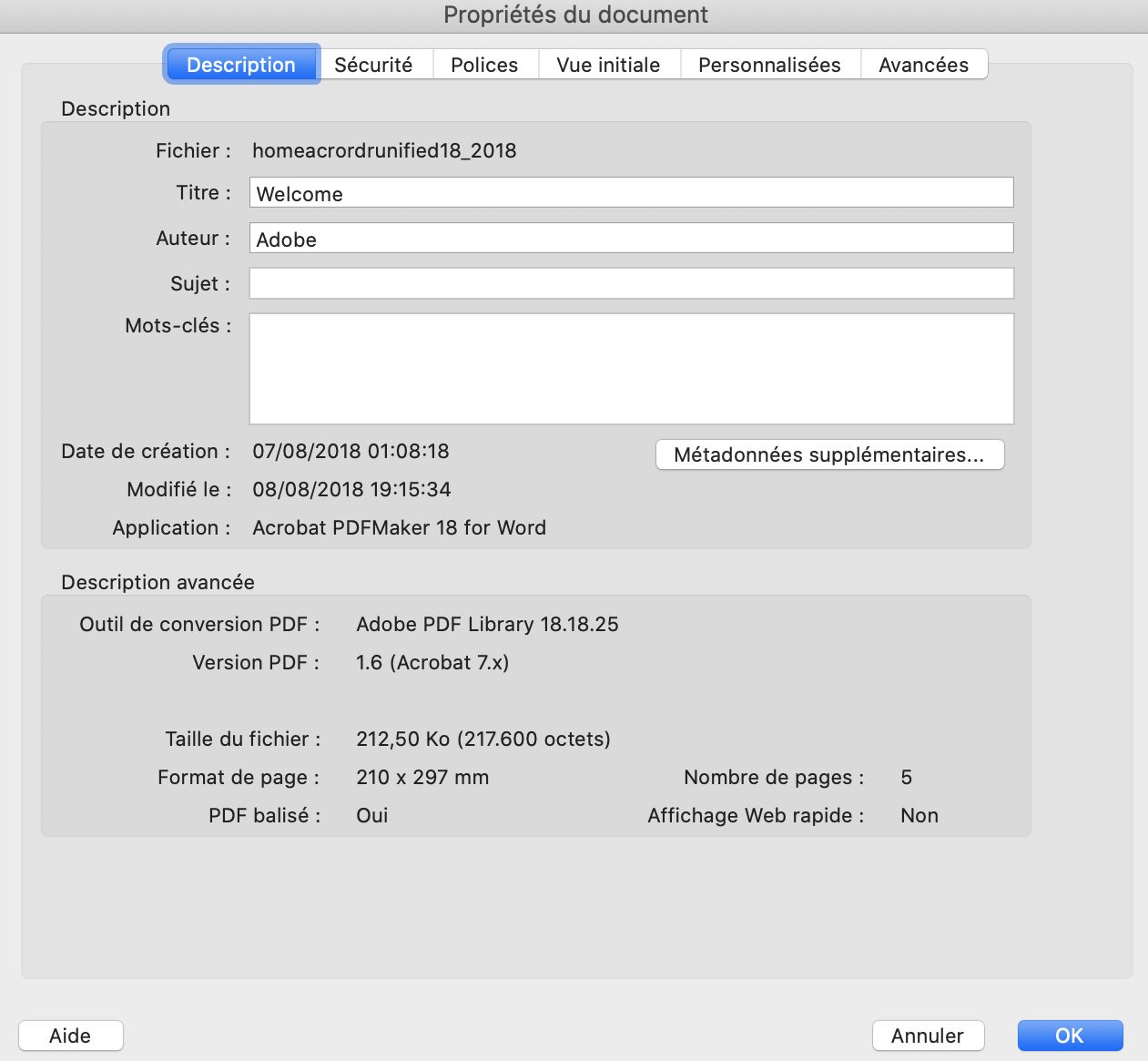Click the Auteur field containing Adobe

[632, 239]
